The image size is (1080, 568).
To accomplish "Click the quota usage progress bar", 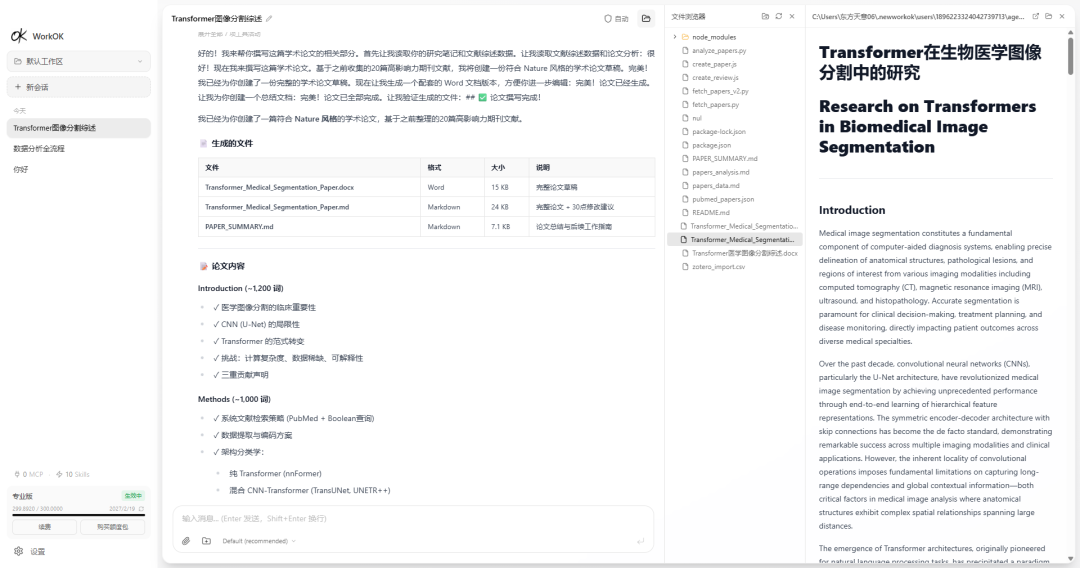I will click(79, 515).
